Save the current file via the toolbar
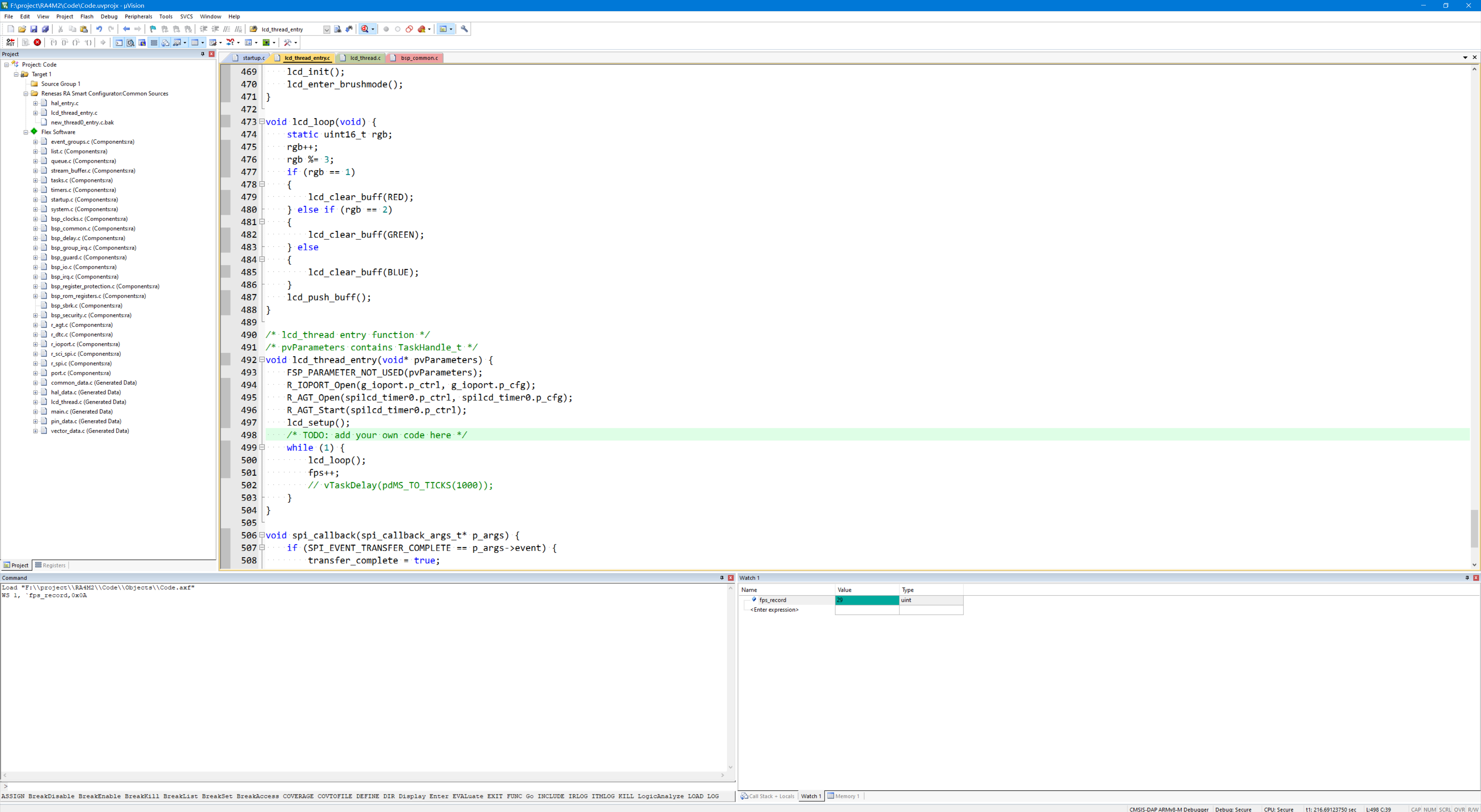 pos(33,29)
